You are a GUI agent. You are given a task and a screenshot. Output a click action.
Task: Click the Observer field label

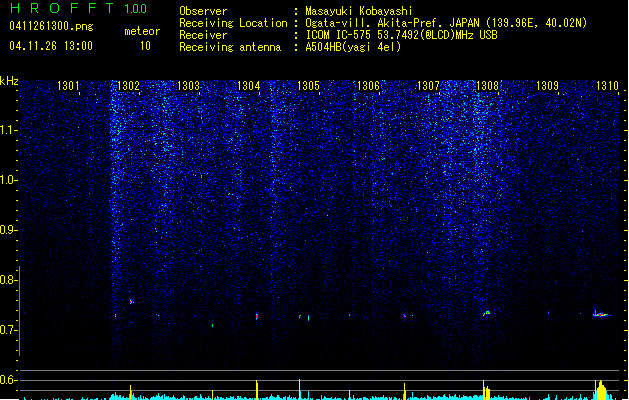click(x=203, y=11)
